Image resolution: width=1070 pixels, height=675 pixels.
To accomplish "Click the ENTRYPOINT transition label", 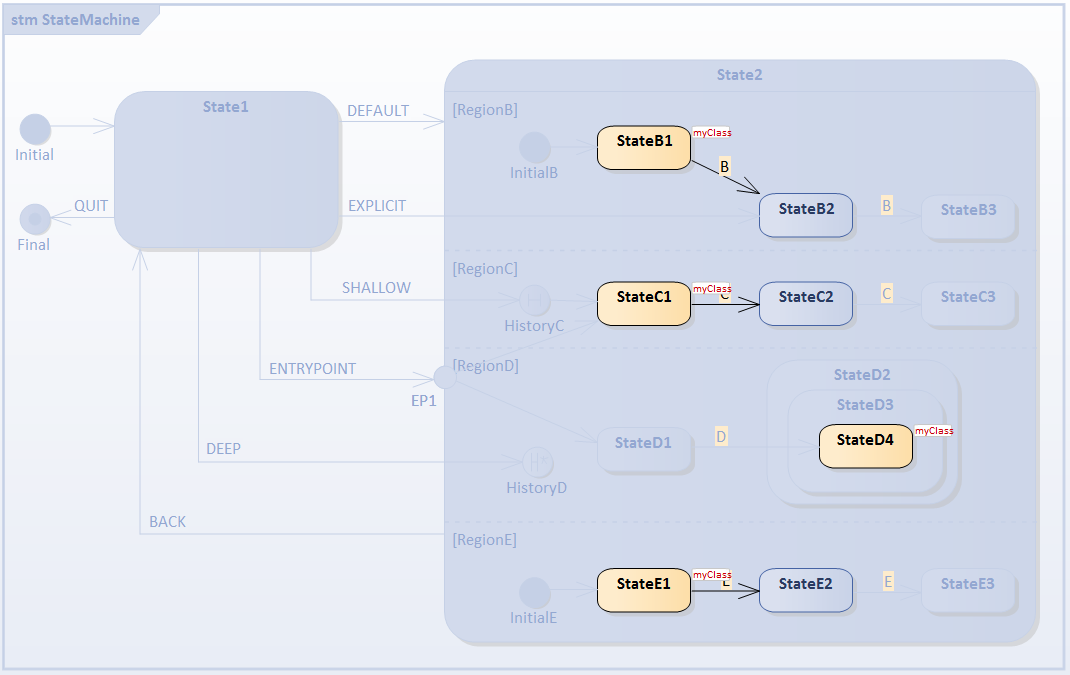I will [312, 369].
